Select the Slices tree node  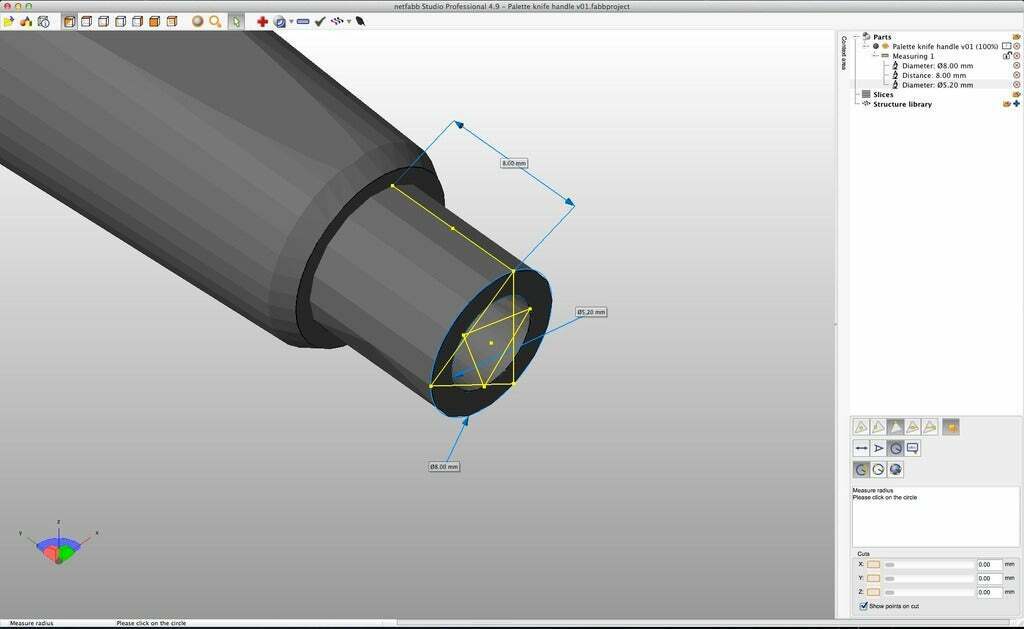tap(883, 95)
